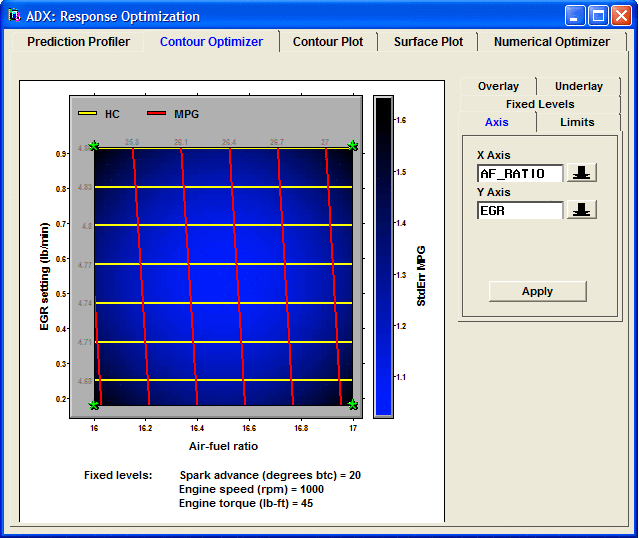Maximize the Response Optimization window
639x538 pixels.
click(x=598, y=16)
